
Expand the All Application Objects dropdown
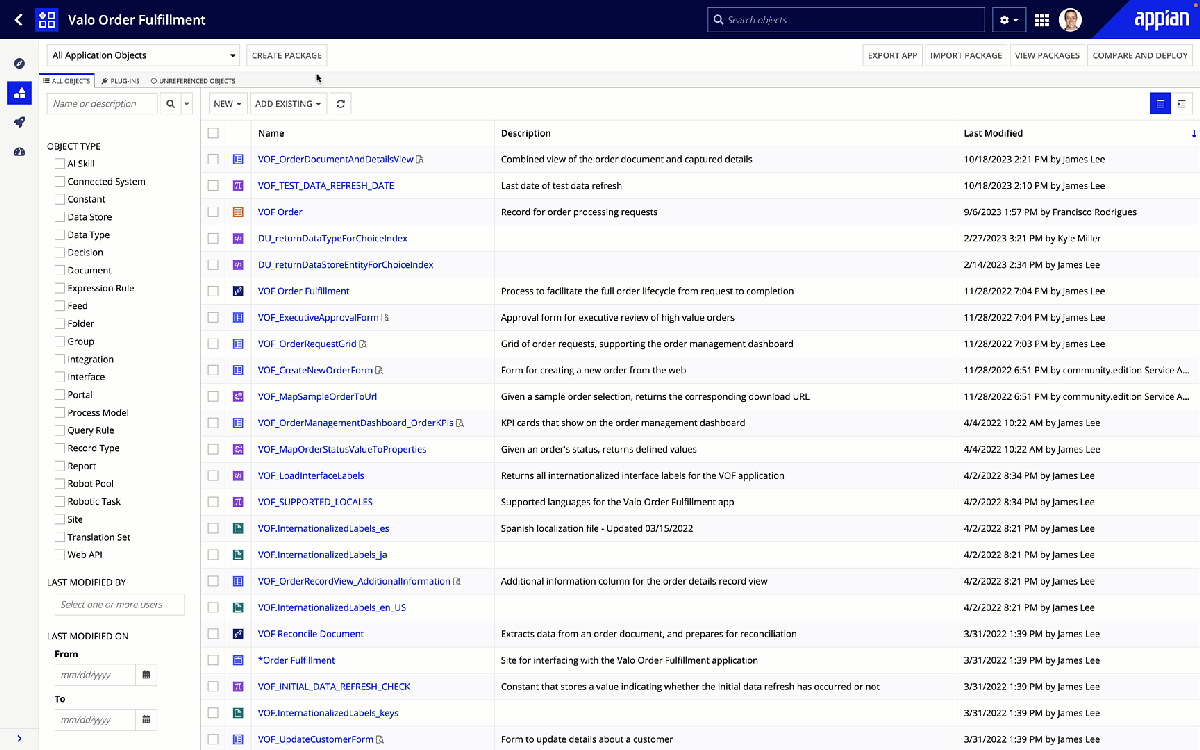pyautogui.click(x=143, y=56)
